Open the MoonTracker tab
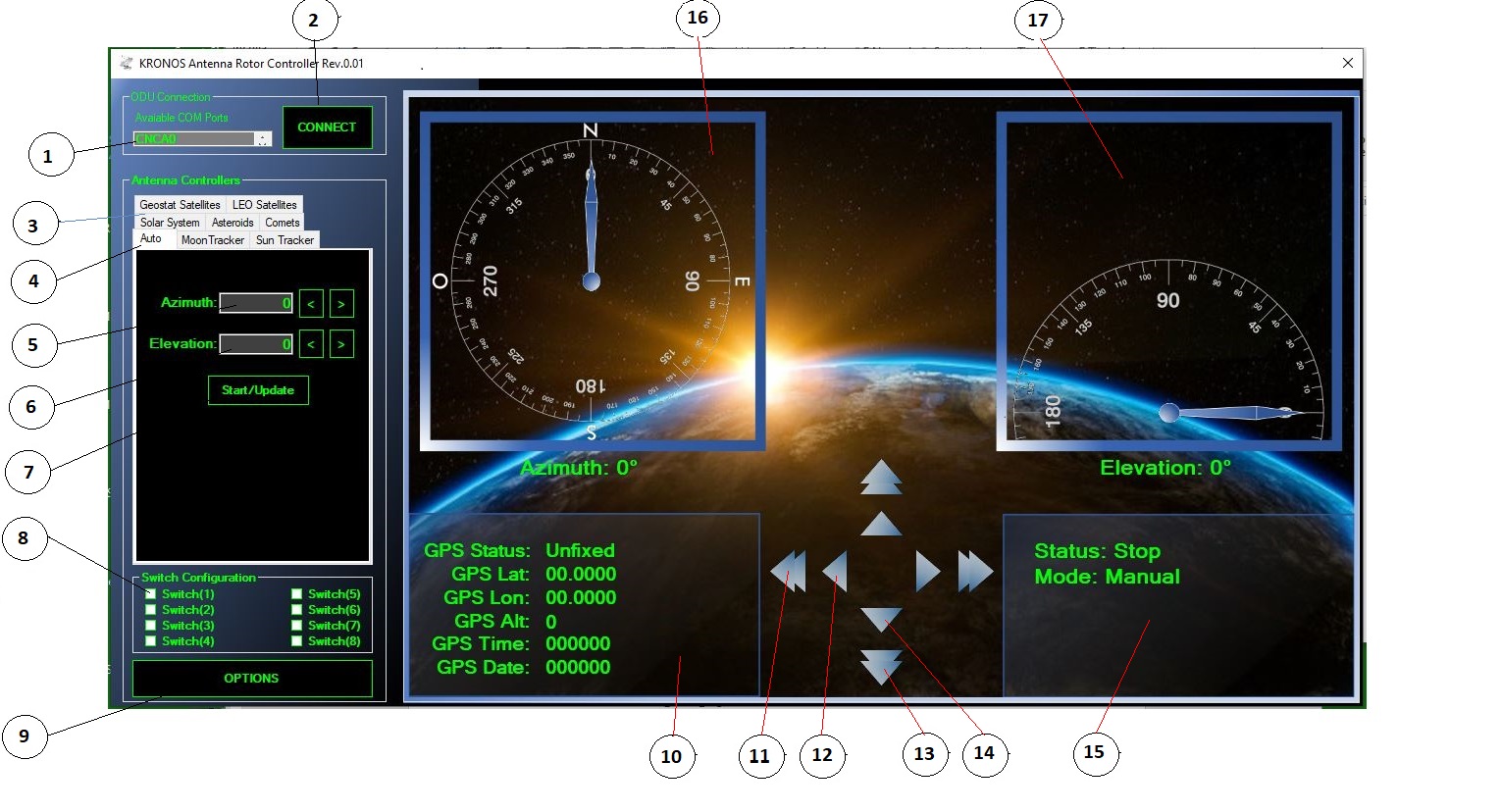 point(213,240)
